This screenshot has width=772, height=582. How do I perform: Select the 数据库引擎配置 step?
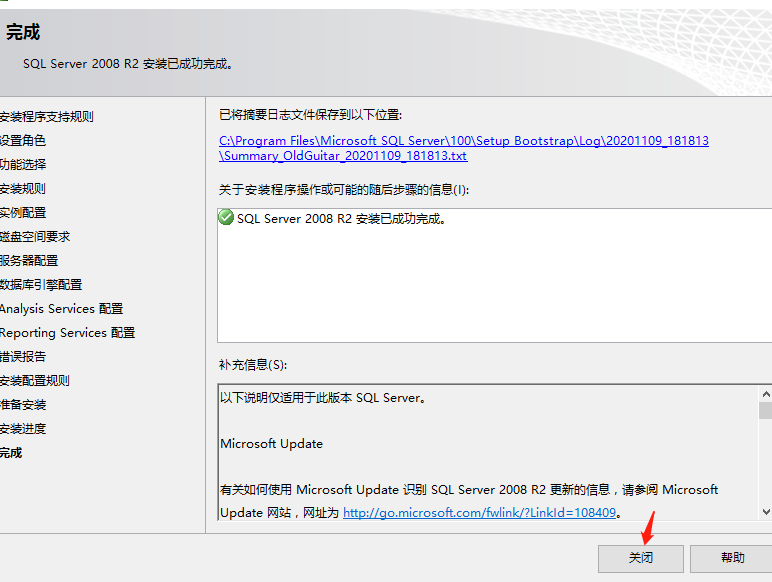point(41,285)
